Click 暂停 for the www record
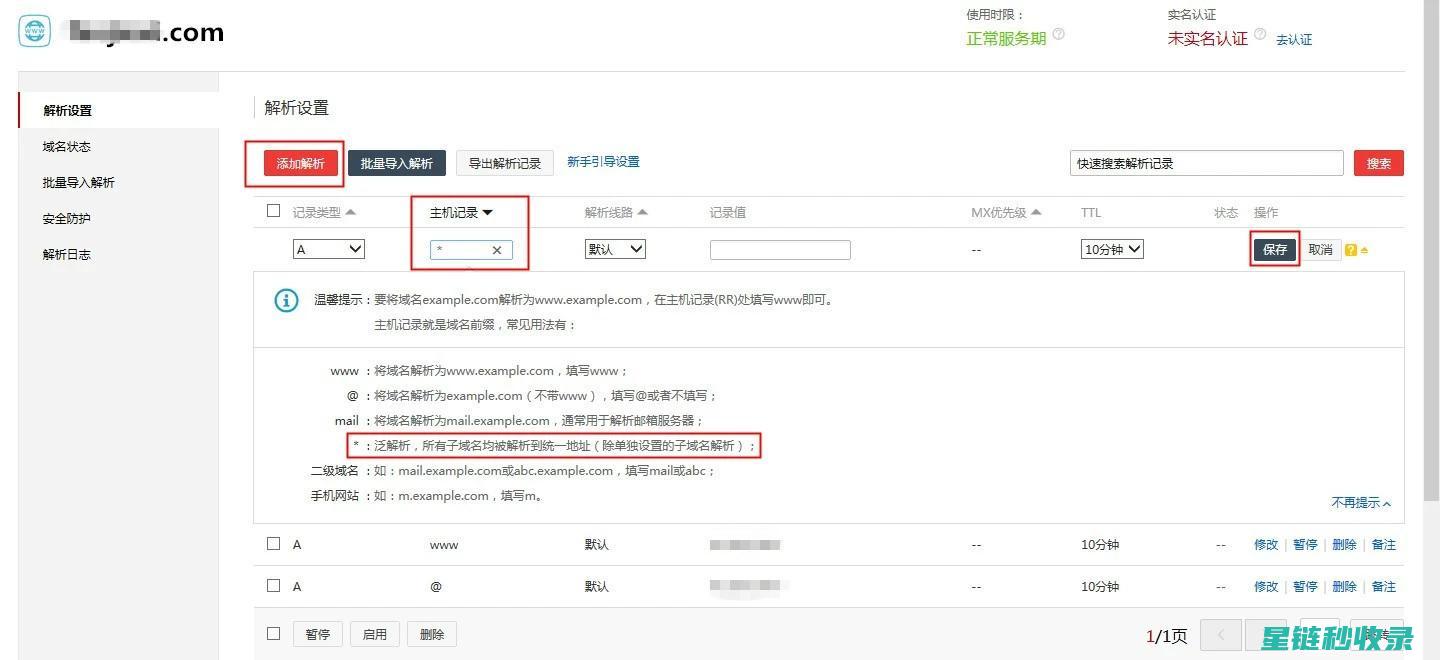Viewport: 1440px width, 660px height. (1305, 545)
